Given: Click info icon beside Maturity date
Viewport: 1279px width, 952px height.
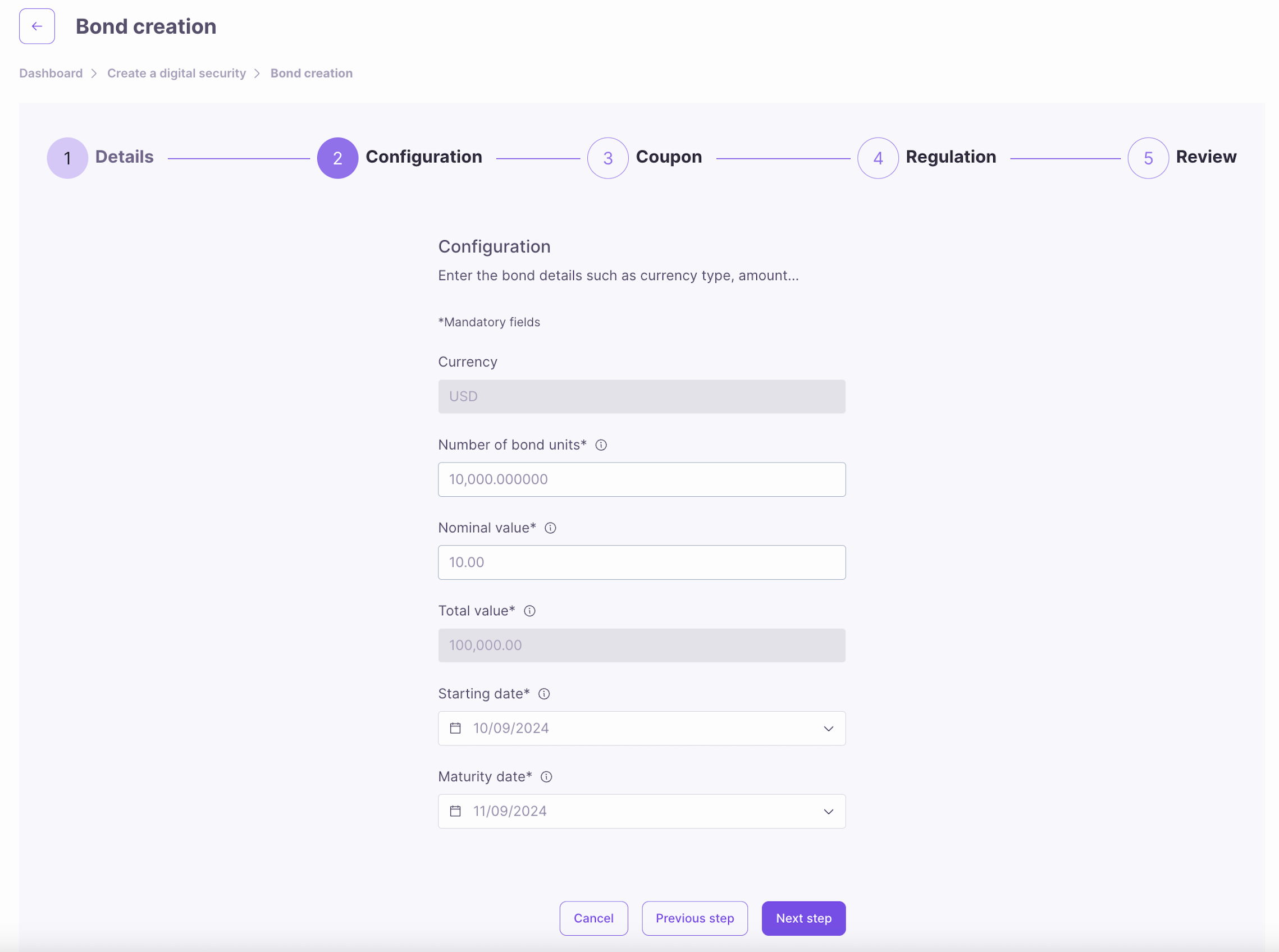Looking at the screenshot, I should [x=546, y=777].
